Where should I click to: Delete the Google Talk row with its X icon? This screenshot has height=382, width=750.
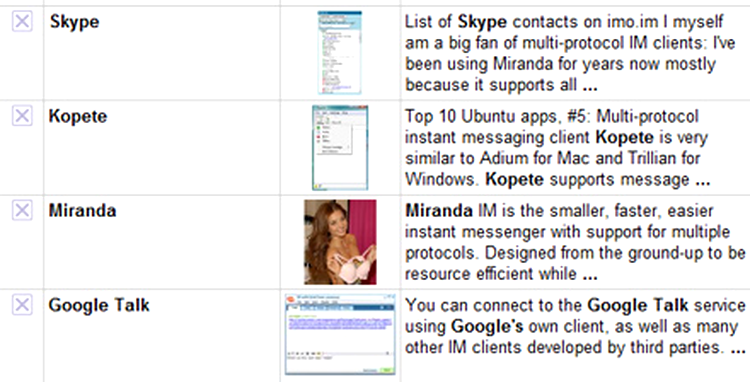22,305
